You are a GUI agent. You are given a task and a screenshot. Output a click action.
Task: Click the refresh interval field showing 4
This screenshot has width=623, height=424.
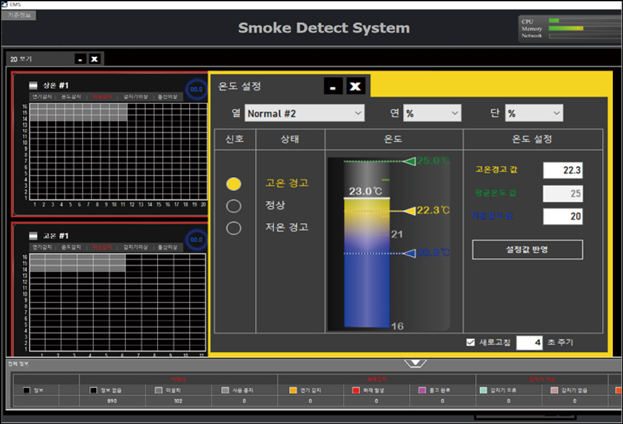click(x=529, y=343)
